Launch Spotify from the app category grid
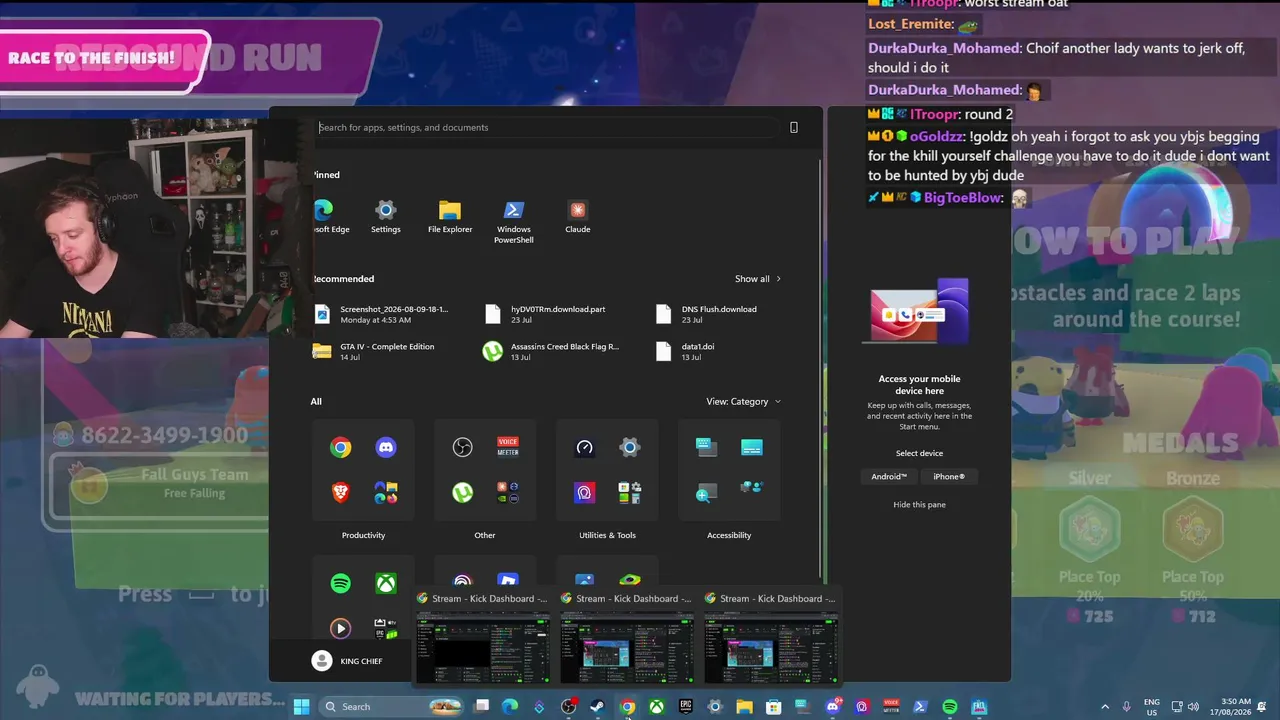Viewport: 1280px width, 720px height. 341,583
